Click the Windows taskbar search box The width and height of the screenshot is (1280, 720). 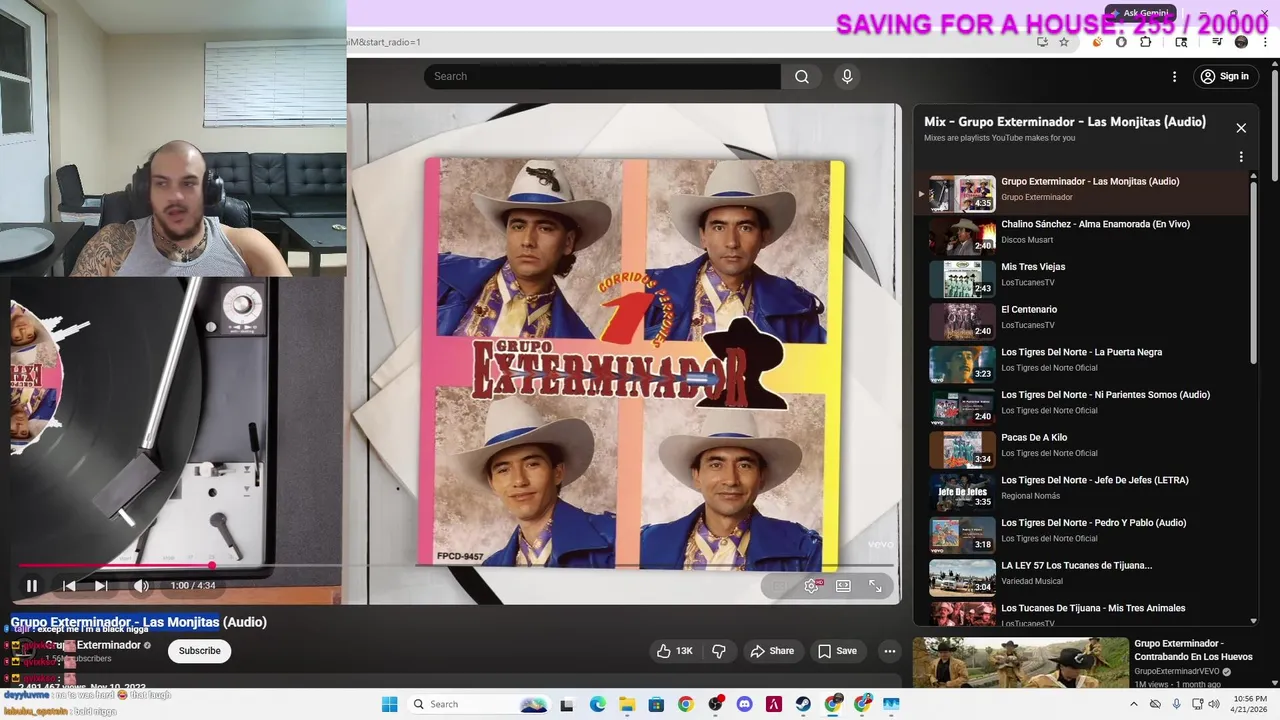coord(478,704)
